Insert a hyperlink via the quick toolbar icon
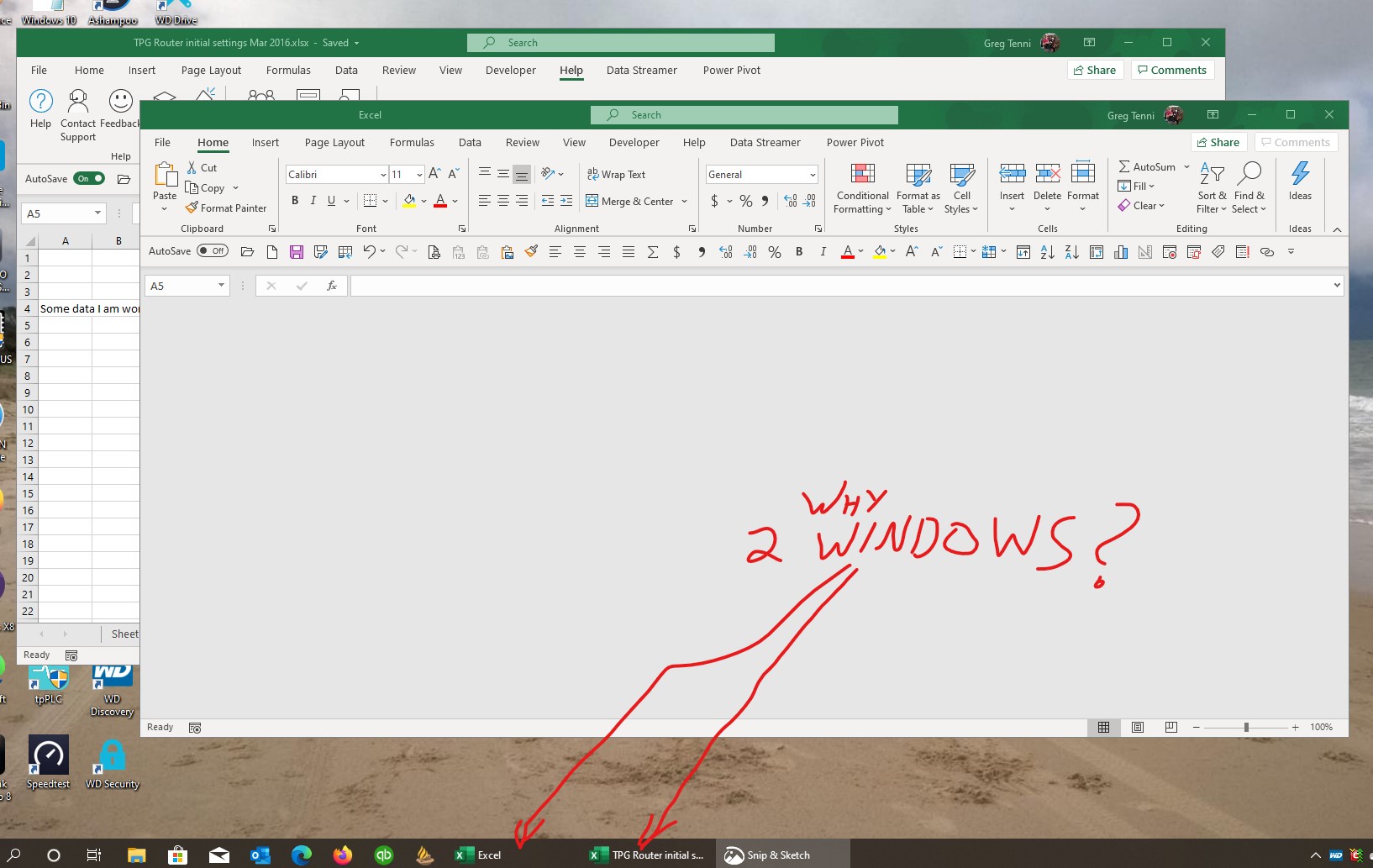1373x868 pixels. point(1267,251)
